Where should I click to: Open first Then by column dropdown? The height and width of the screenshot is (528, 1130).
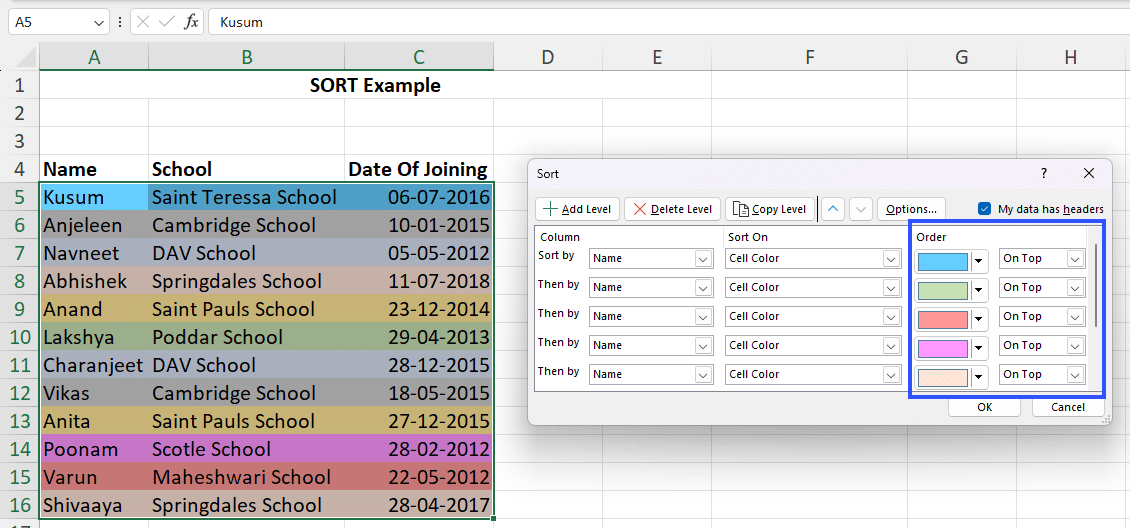click(x=703, y=287)
